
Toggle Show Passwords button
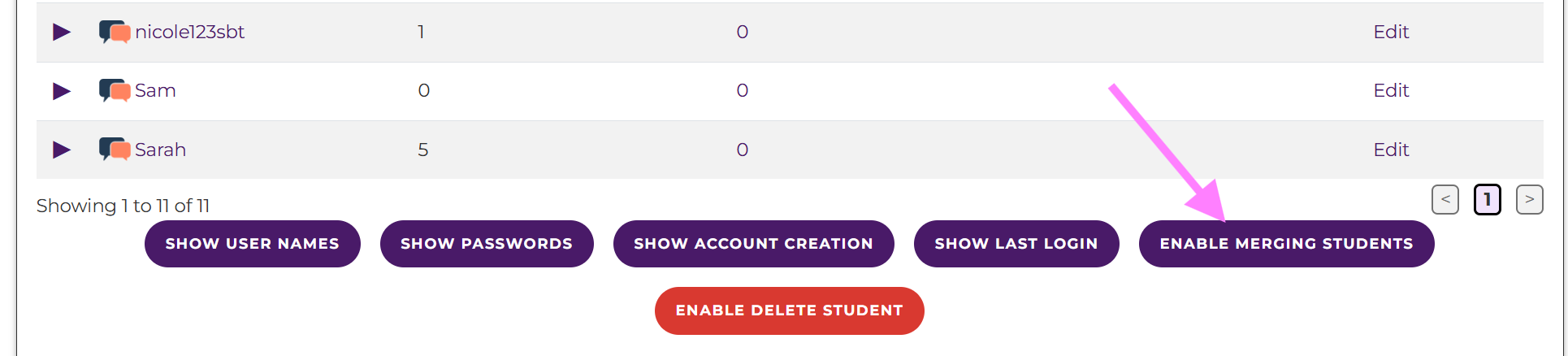click(487, 244)
